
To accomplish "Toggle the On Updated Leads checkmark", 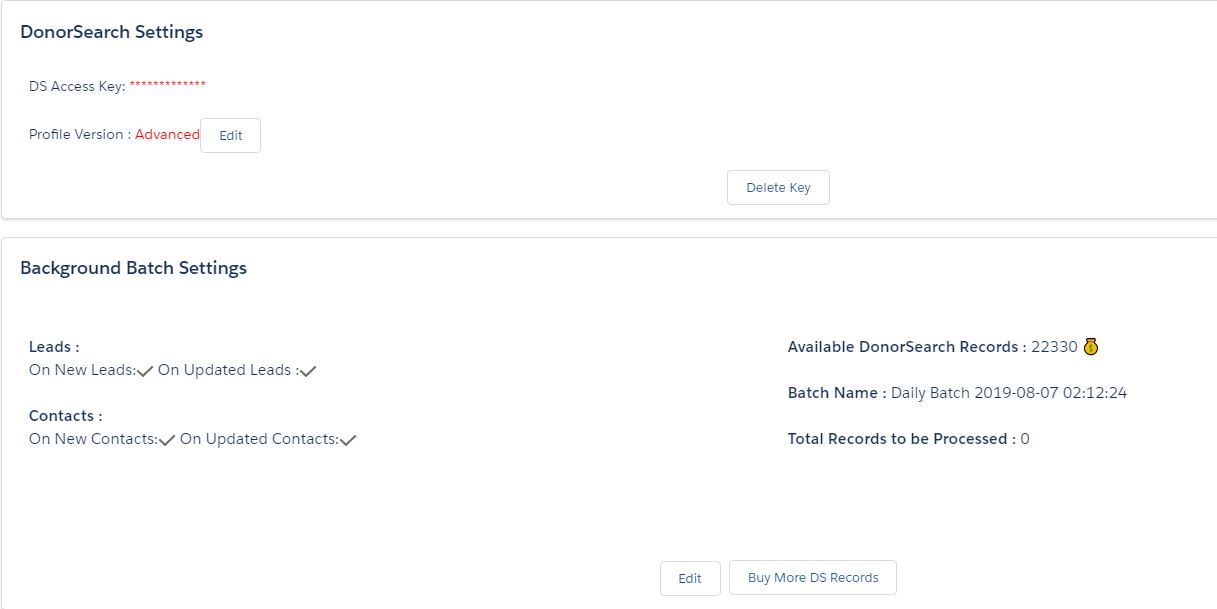I will click(x=308, y=371).
